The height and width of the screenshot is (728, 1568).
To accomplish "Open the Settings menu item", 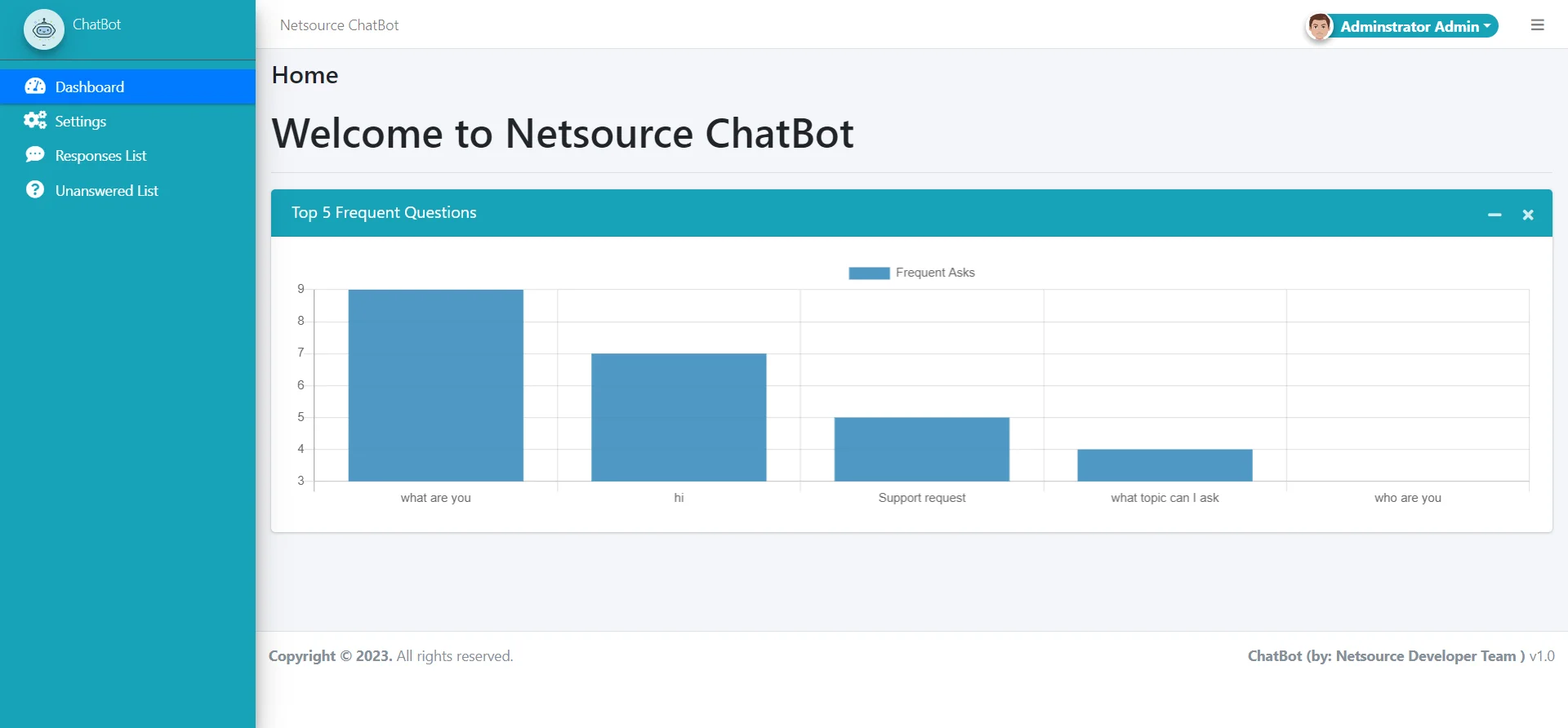I will pos(127,121).
